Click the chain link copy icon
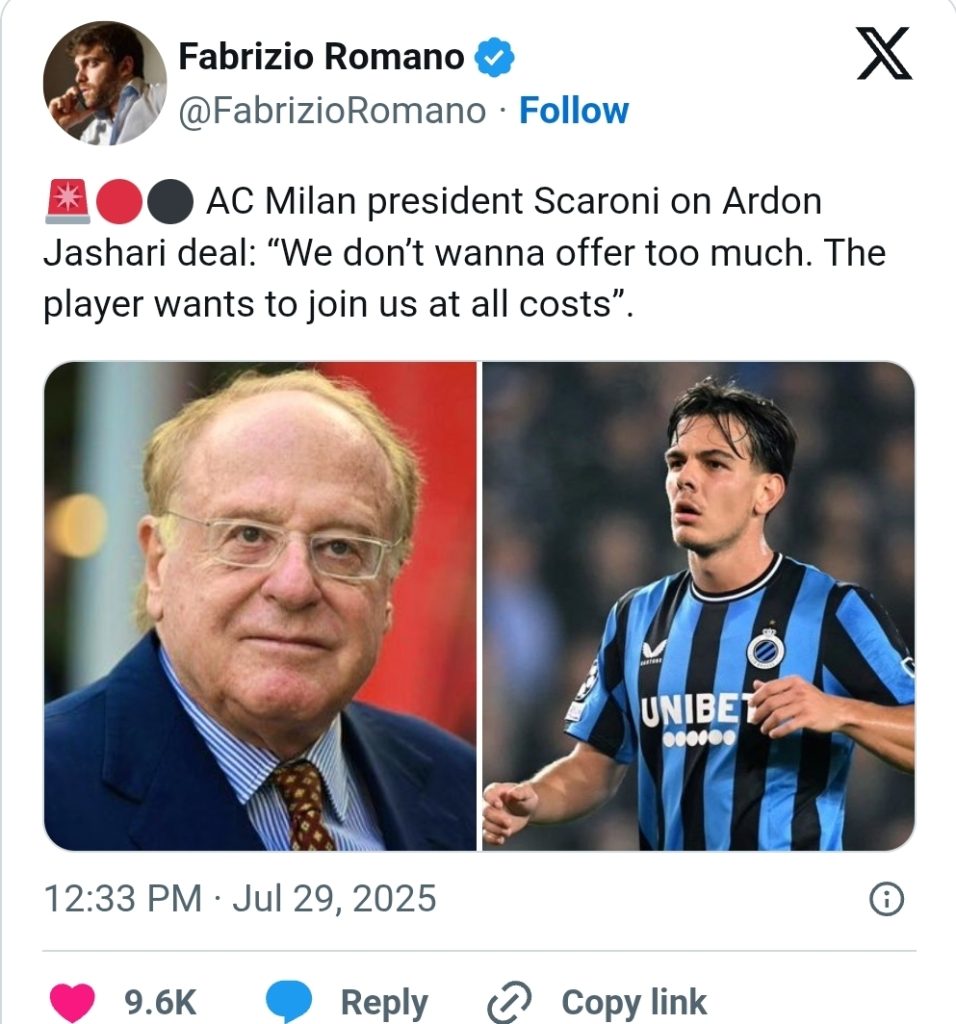The width and height of the screenshot is (956, 1024). [506, 1001]
